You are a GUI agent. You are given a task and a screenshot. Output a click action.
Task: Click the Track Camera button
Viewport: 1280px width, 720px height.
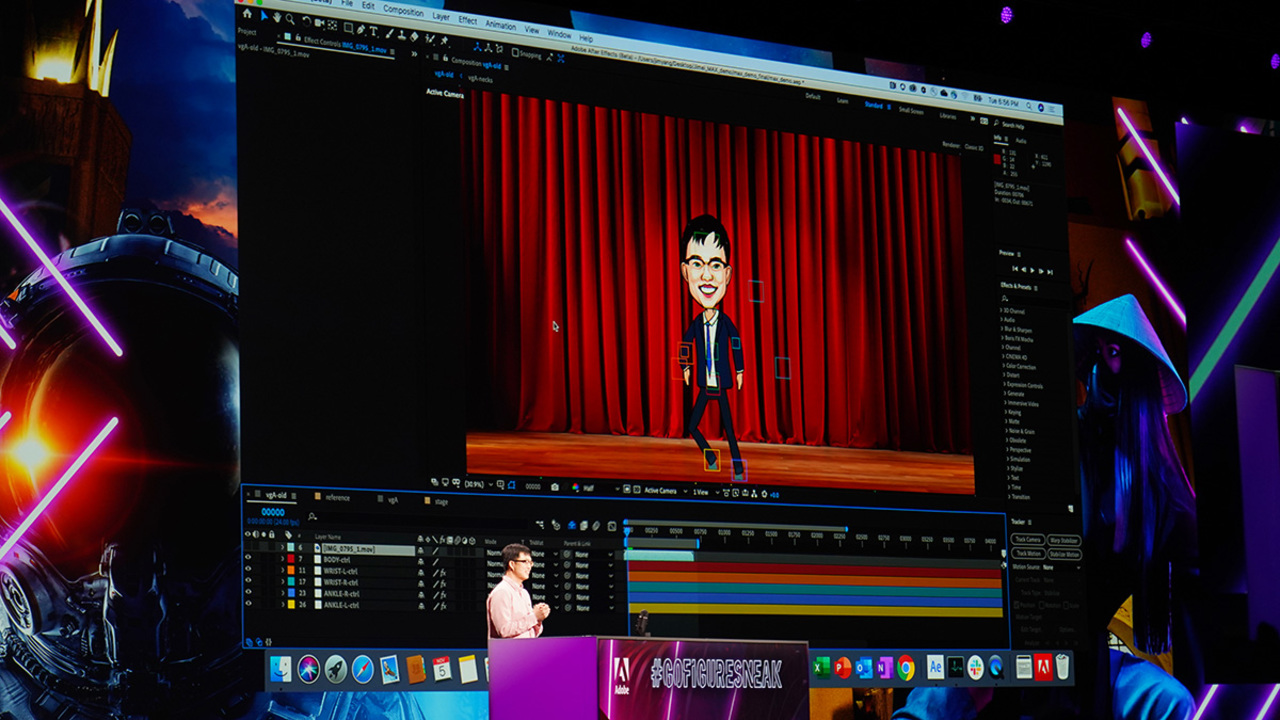click(1027, 539)
